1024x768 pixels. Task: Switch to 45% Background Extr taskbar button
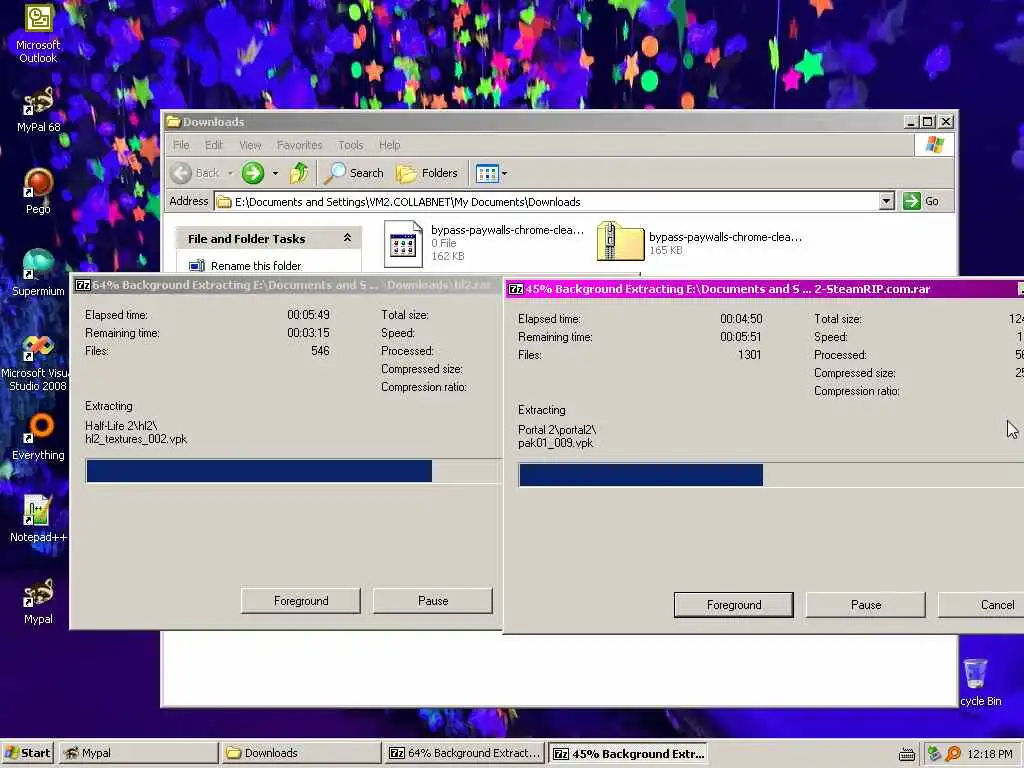click(x=628, y=753)
